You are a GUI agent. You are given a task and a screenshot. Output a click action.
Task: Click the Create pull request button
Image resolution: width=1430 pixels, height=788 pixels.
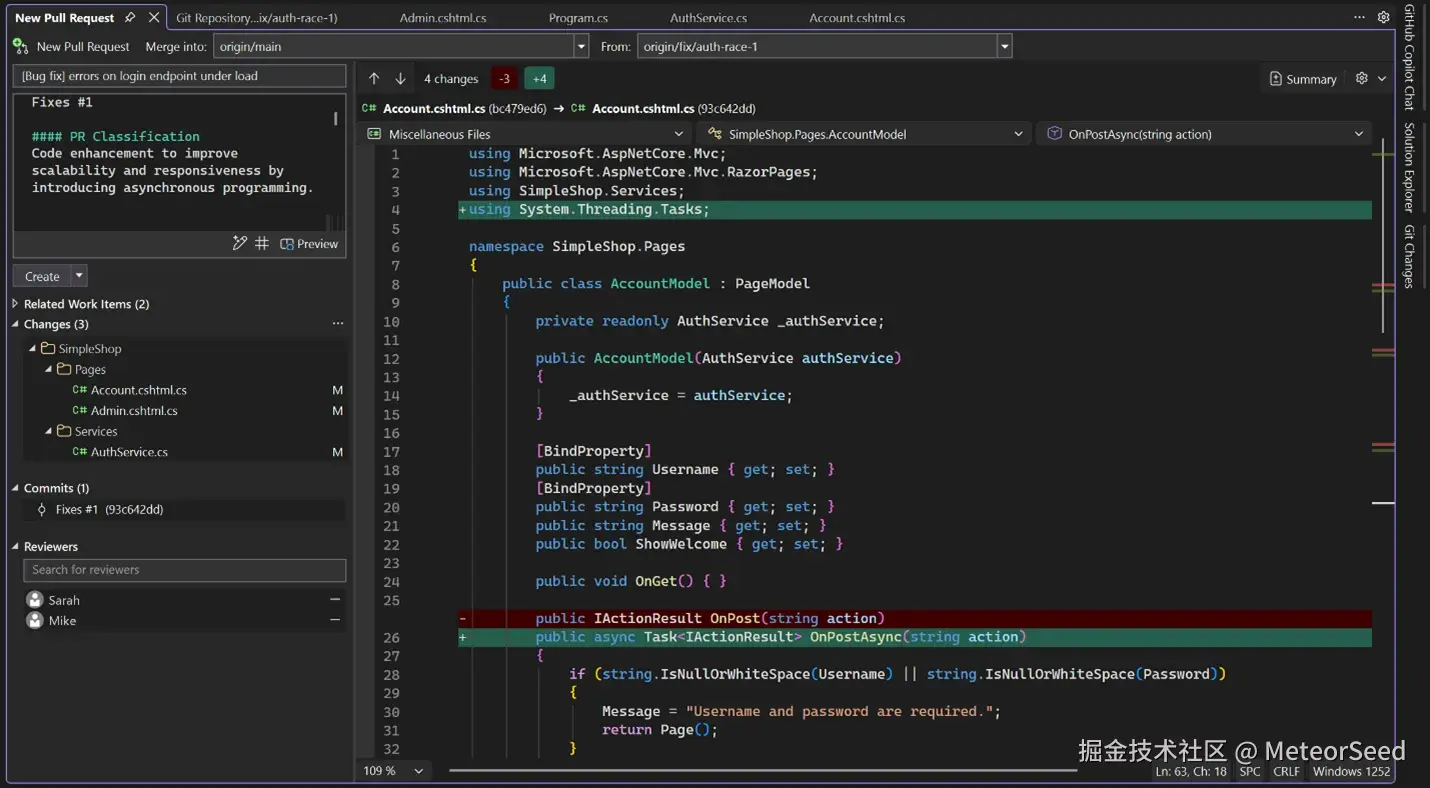(x=42, y=276)
